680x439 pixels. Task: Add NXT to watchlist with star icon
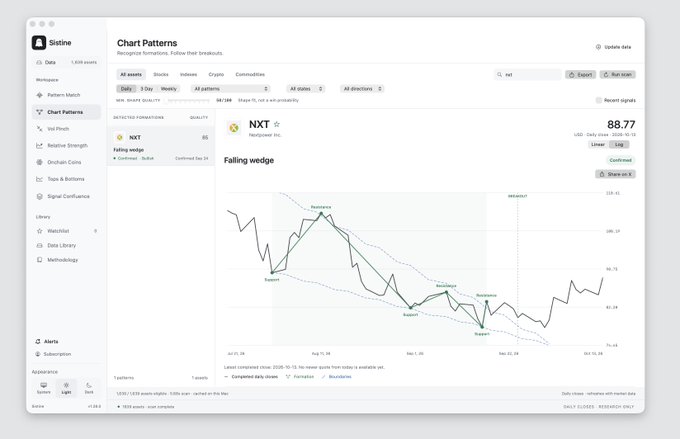pyautogui.click(x=277, y=124)
